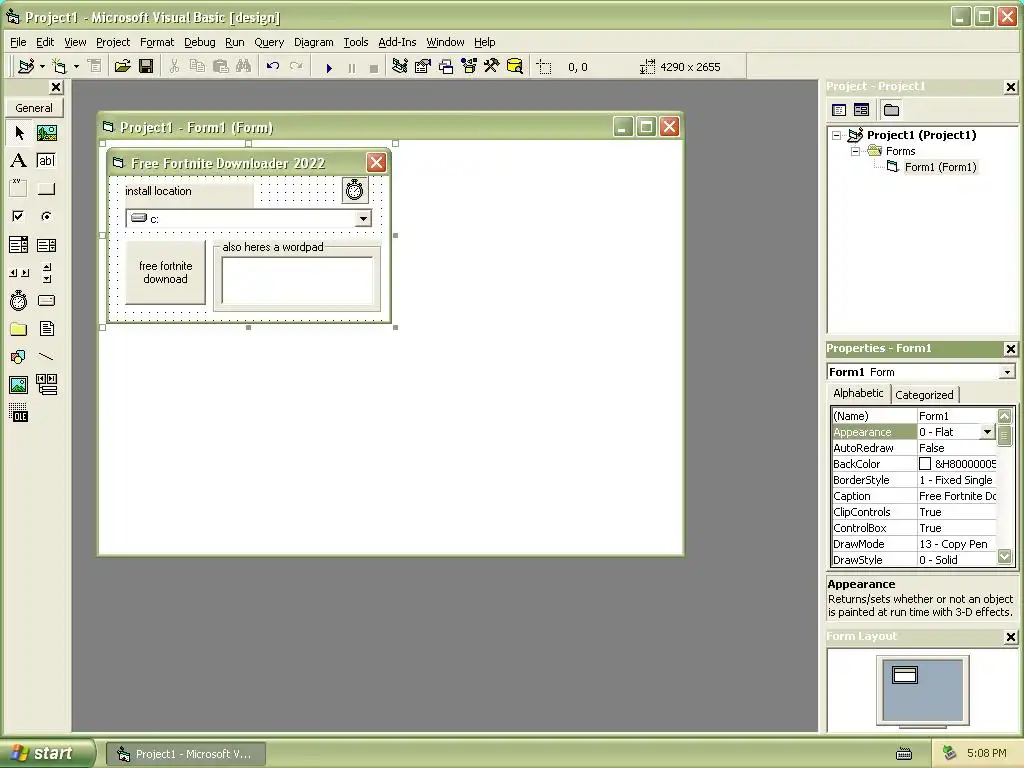Show the Project Explorer from the toolbar

click(x=400, y=66)
